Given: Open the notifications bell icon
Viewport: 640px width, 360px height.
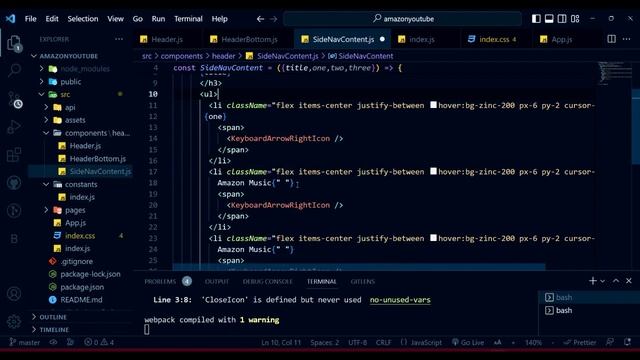Looking at the screenshot, I should click(627, 342).
